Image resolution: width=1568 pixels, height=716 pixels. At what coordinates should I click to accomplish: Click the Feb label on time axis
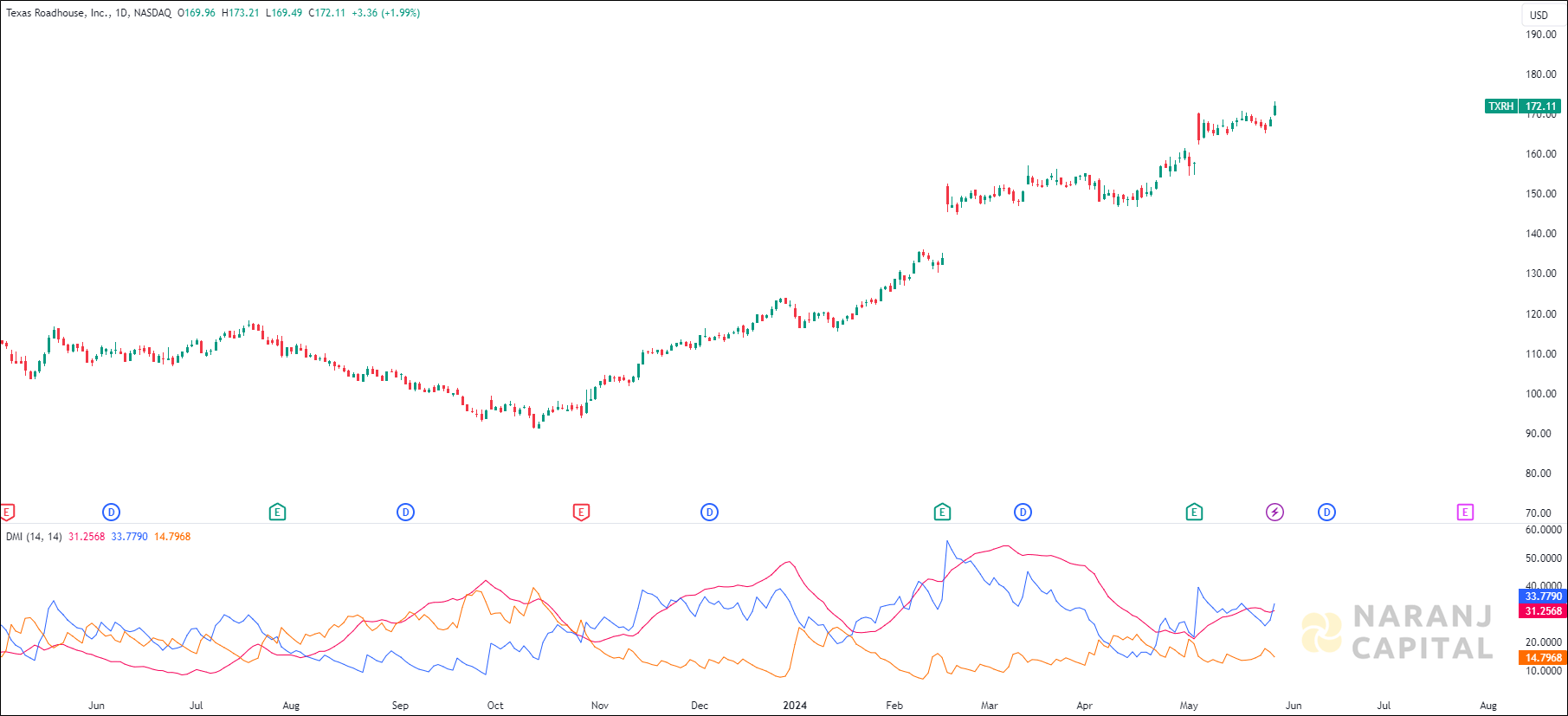tap(894, 706)
